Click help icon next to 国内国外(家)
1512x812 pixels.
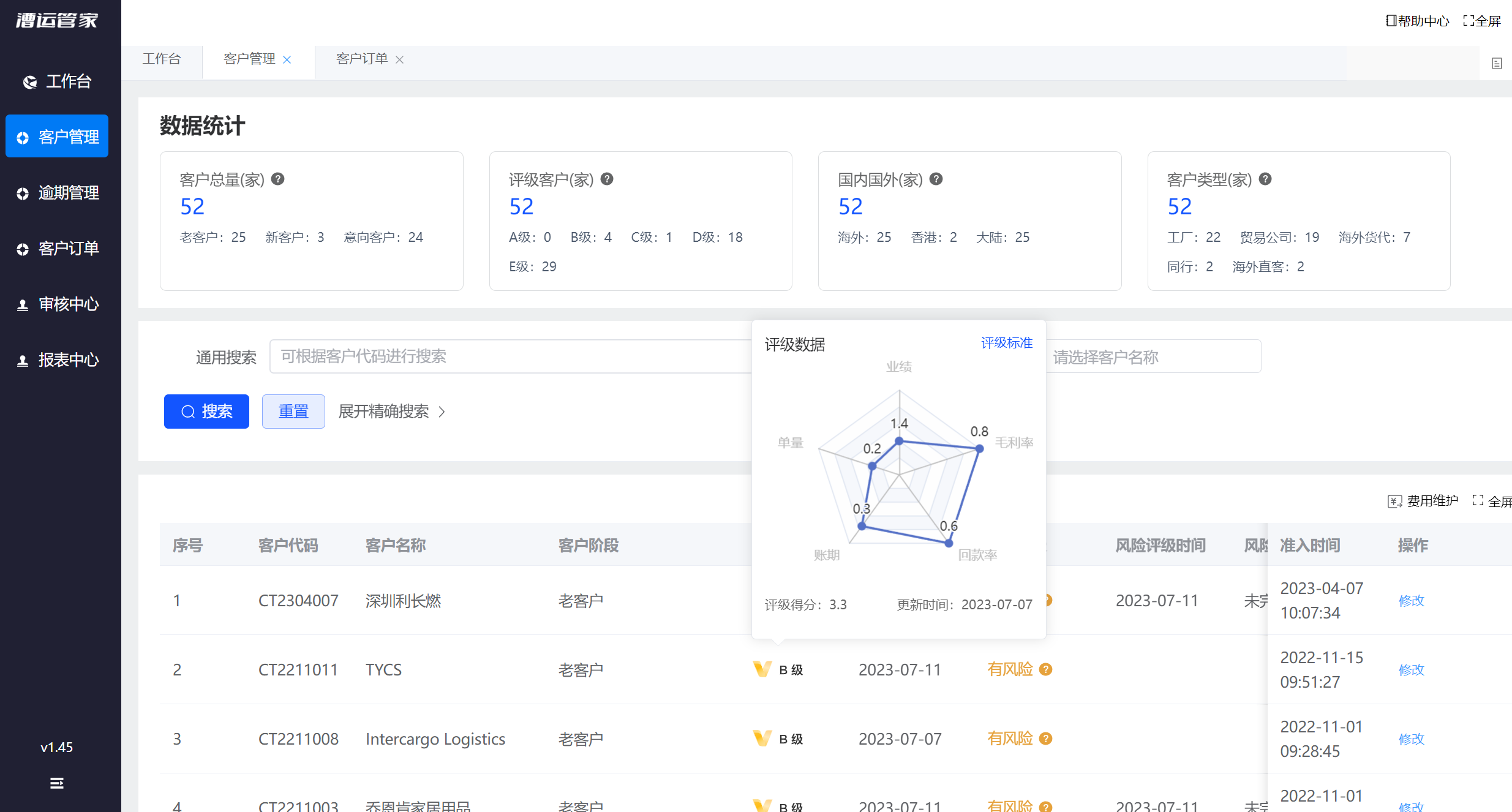coord(936,179)
